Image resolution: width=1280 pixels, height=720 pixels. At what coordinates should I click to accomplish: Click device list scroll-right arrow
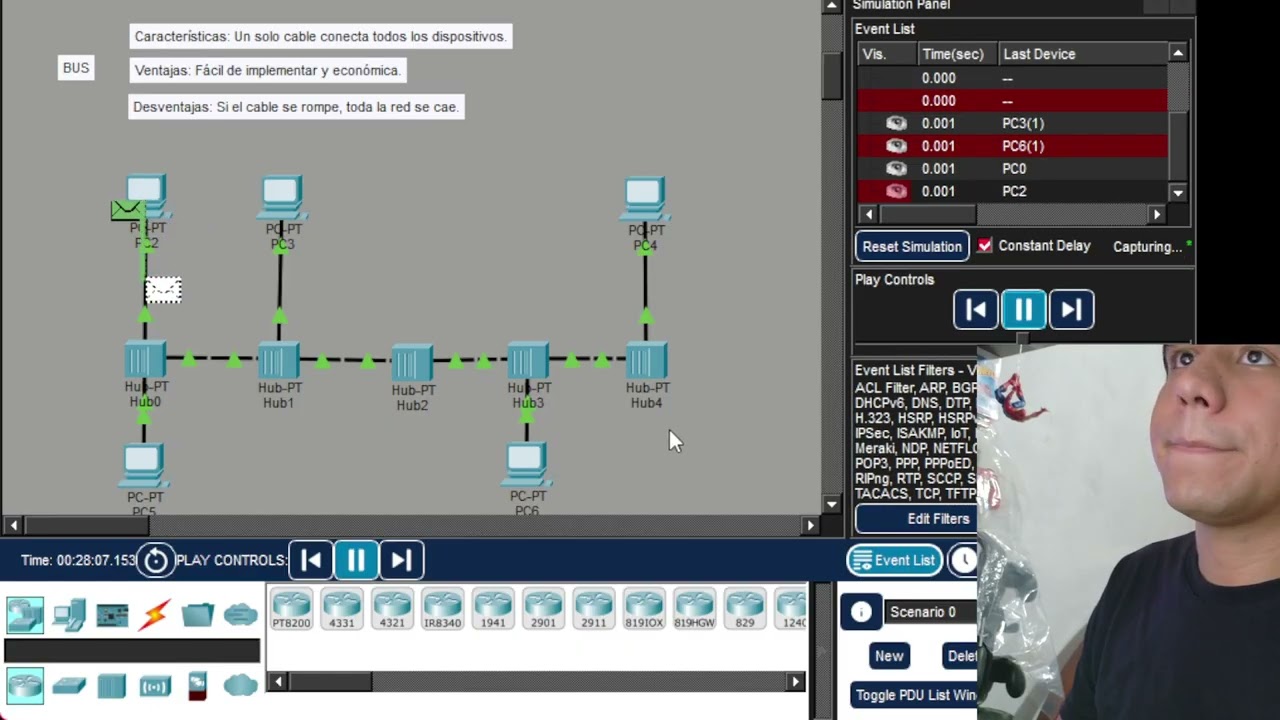point(796,682)
